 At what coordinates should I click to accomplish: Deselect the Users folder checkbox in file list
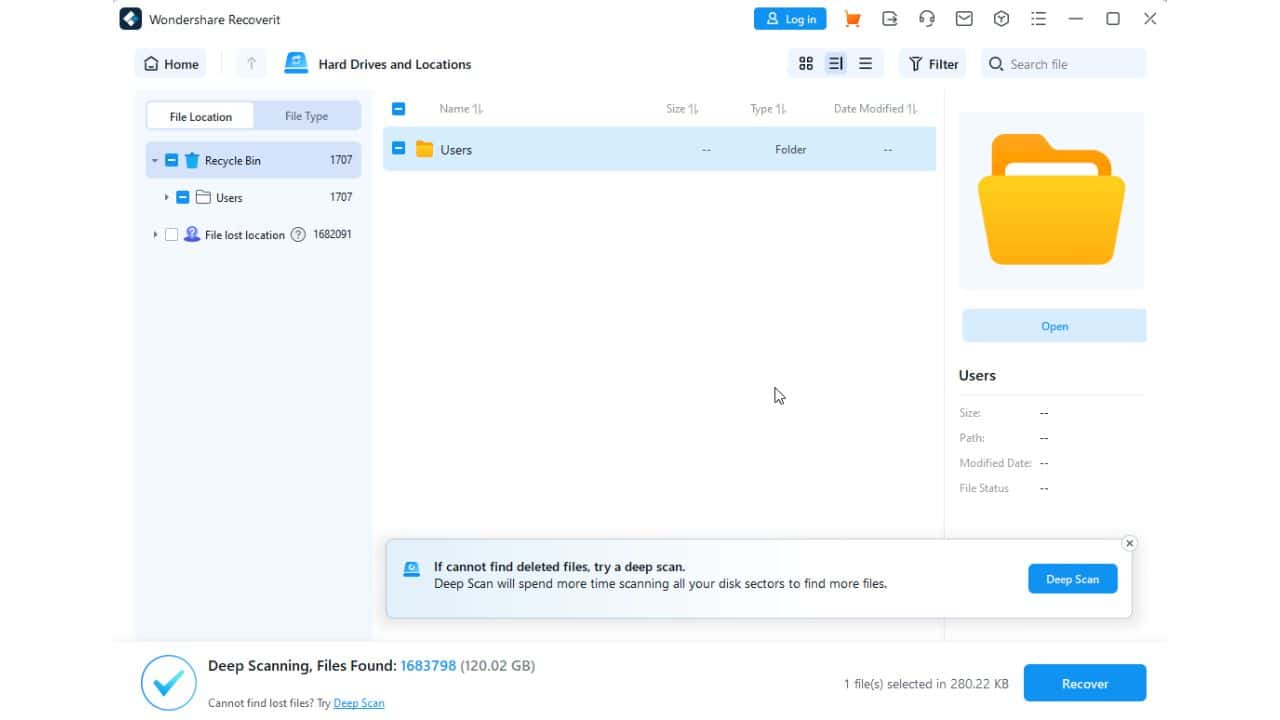(x=399, y=149)
